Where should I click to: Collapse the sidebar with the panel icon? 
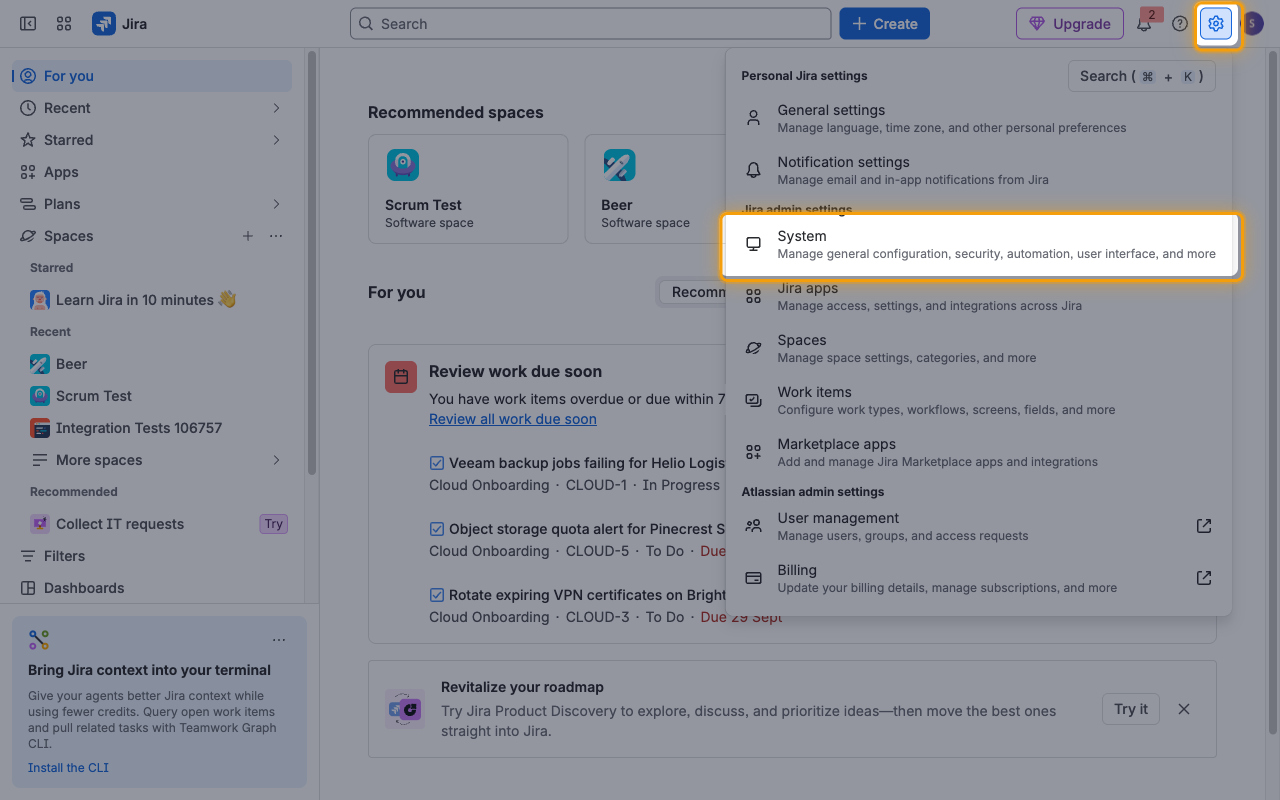[x=28, y=24]
